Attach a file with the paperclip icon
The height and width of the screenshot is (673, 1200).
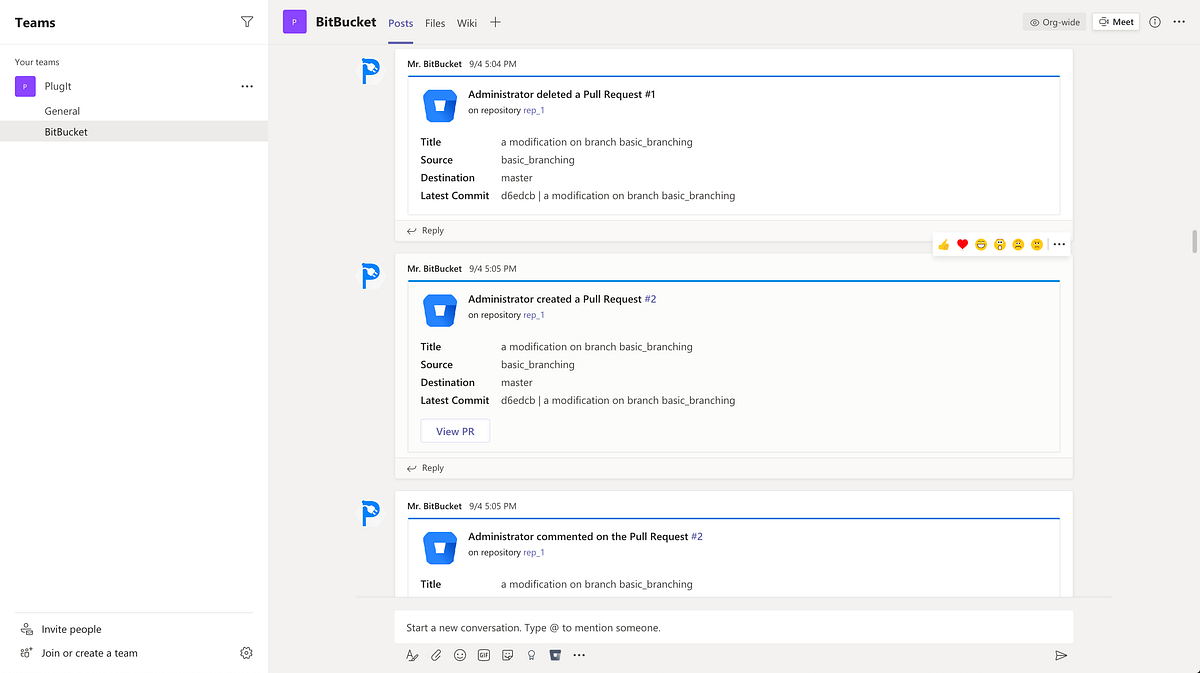click(x=436, y=655)
